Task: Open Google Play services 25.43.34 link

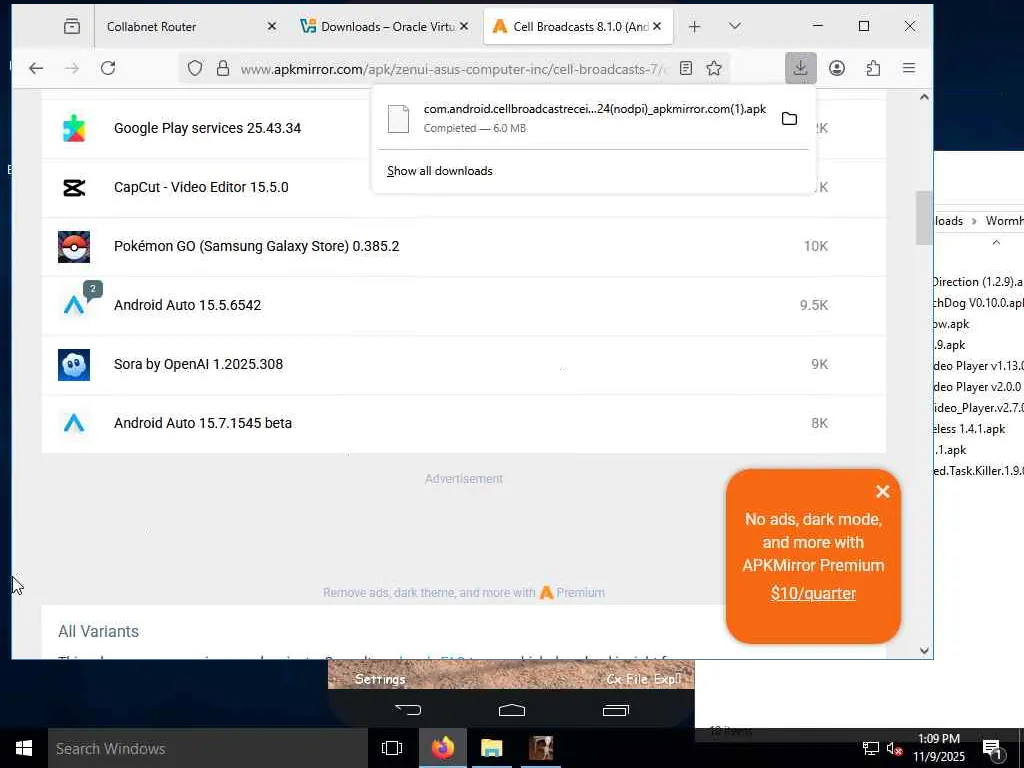Action: [207, 128]
